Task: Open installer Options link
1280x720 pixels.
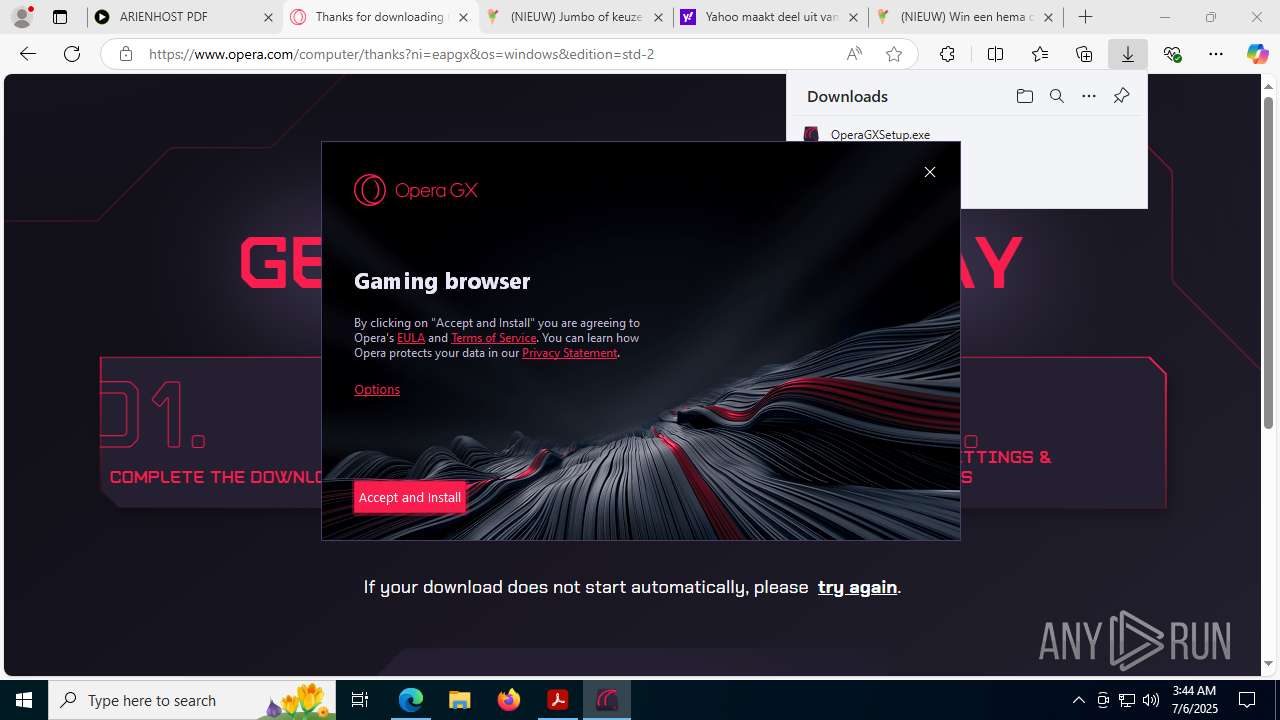Action: click(377, 390)
